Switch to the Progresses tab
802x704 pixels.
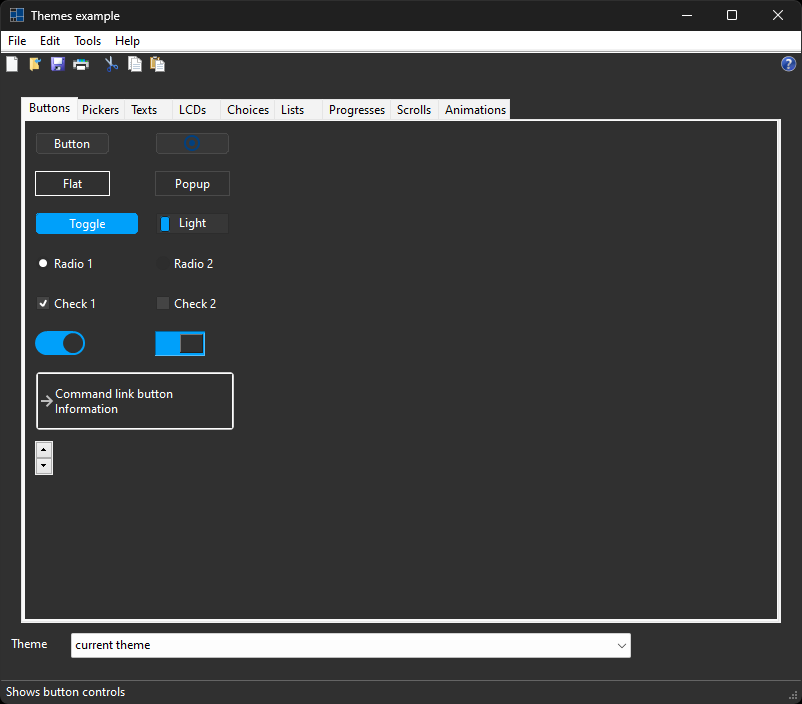point(356,110)
